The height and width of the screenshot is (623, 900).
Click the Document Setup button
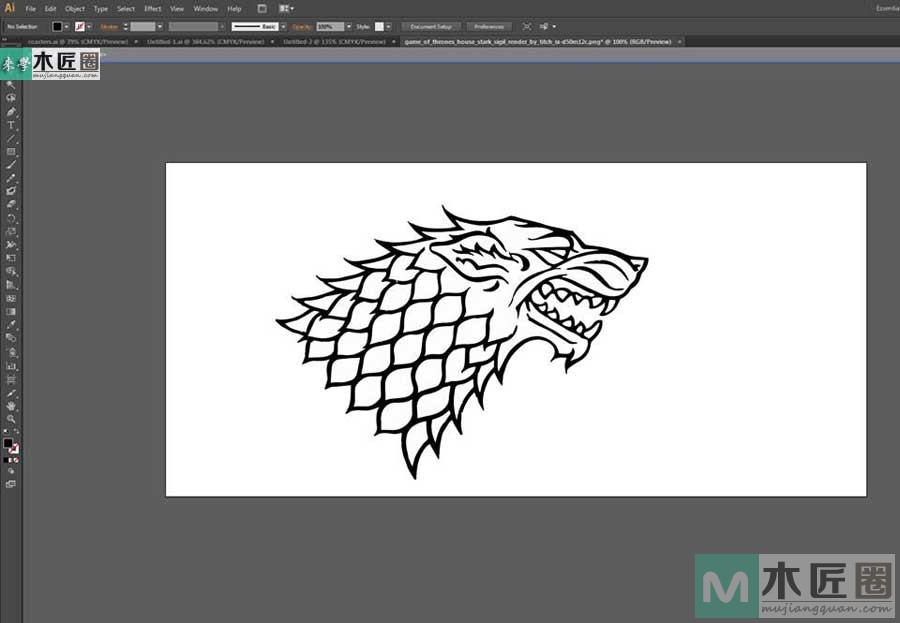coord(431,26)
